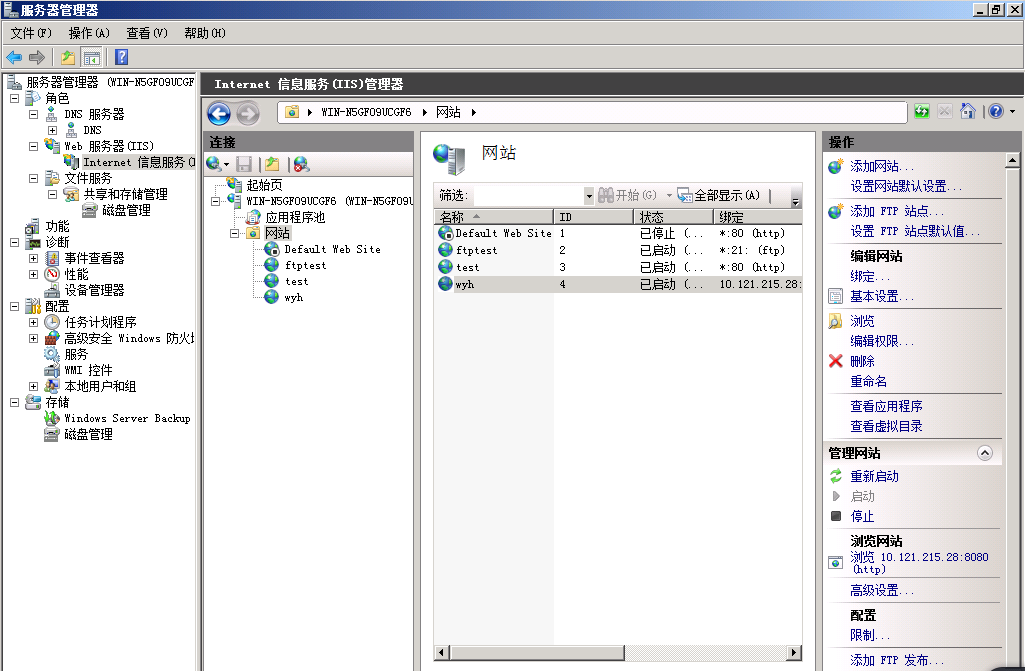Collapse the DNS 服务器 node

pyautogui.click(x=33, y=114)
